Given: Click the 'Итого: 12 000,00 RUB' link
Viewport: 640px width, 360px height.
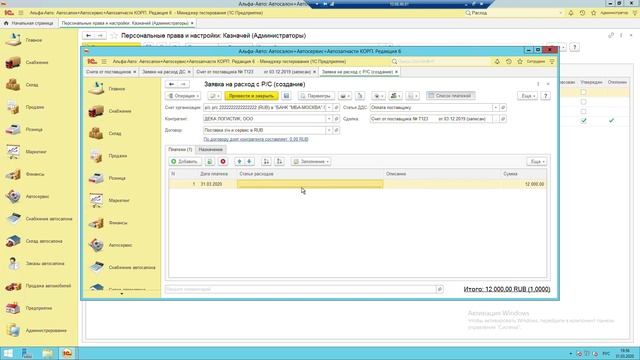Looking at the screenshot, I should 507,289.
